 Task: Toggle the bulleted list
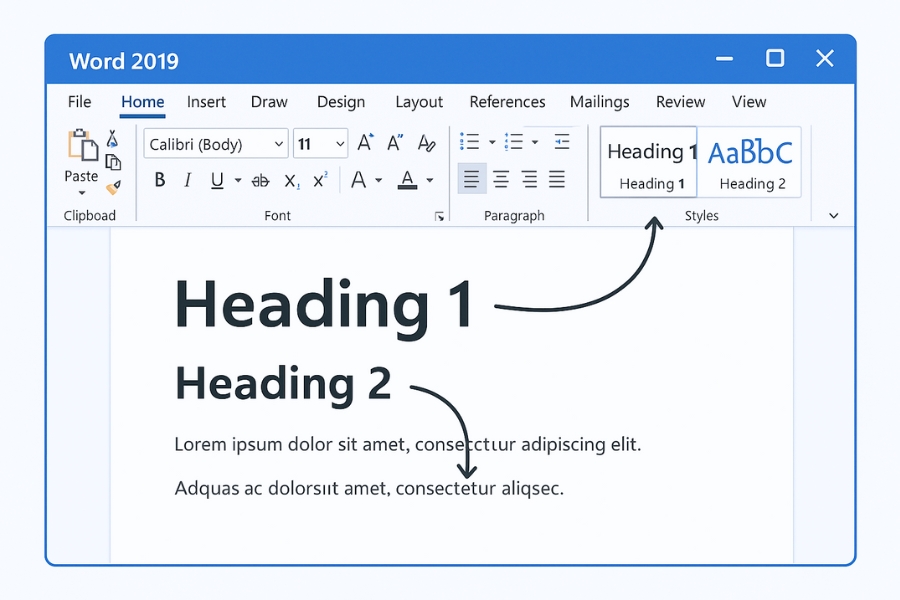click(x=470, y=141)
